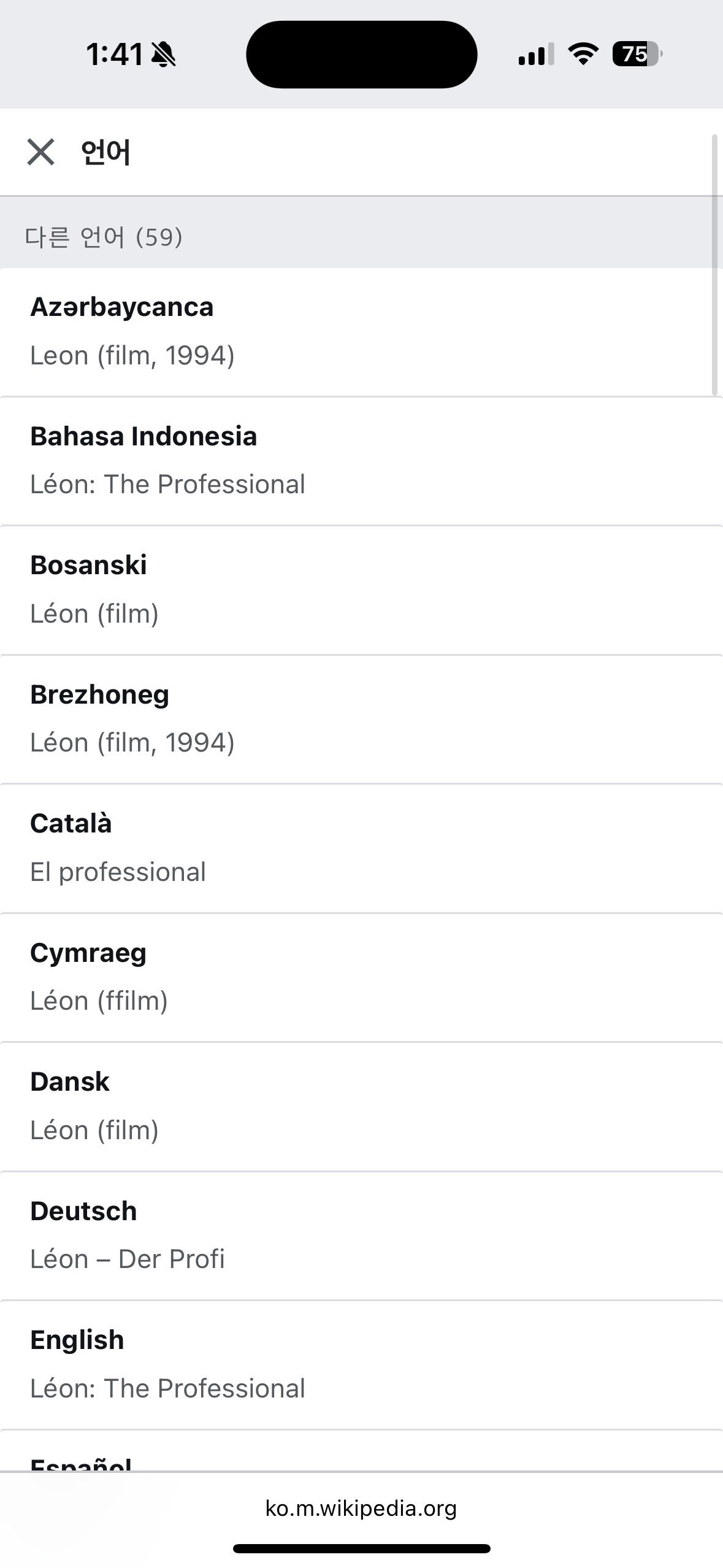Close the 언어 languages panel

pyautogui.click(x=40, y=152)
